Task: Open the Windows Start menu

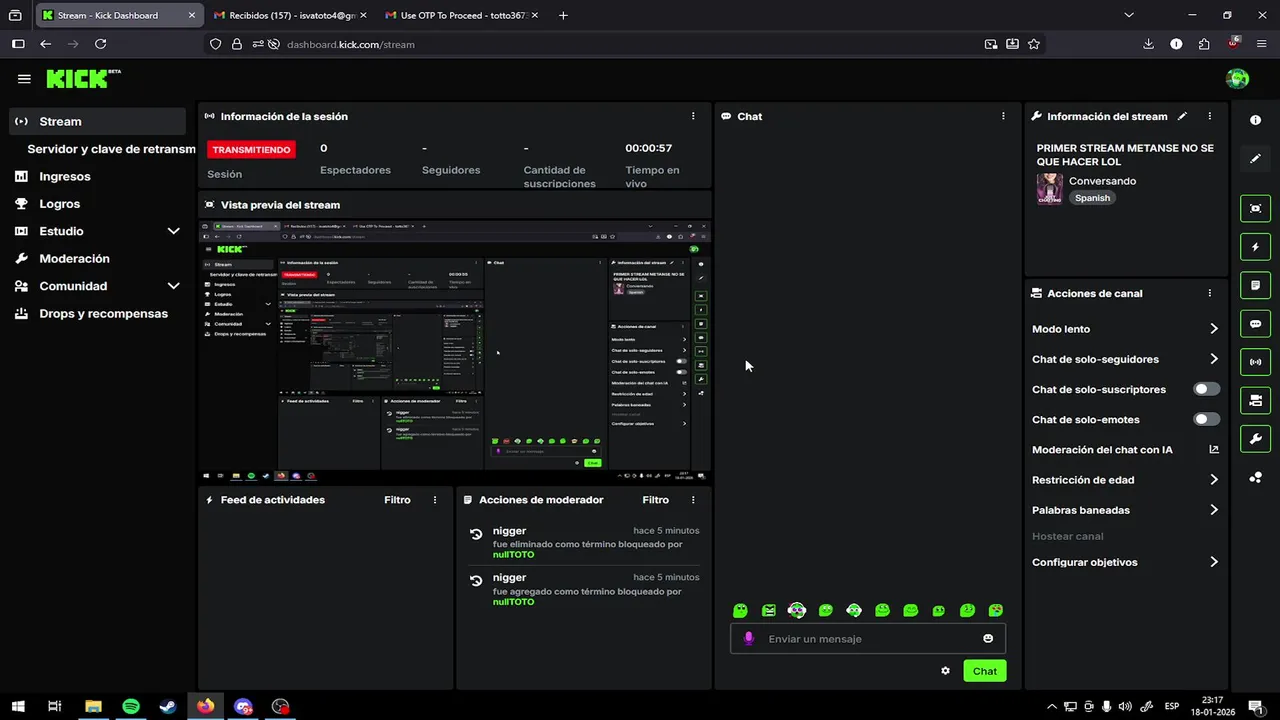Action: click(x=18, y=706)
